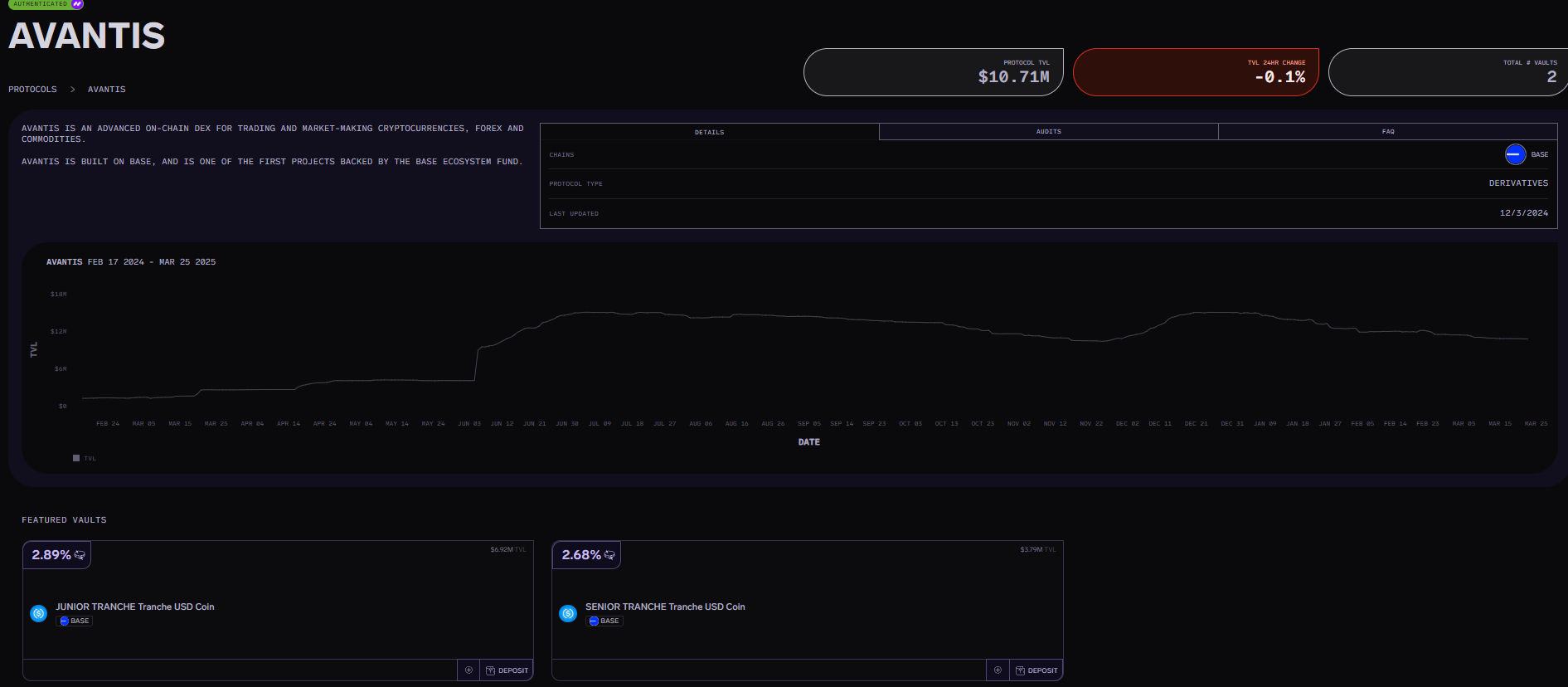
Task: Click the DERIVATIVES protocol type value
Action: pyautogui.click(x=1518, y=183)
